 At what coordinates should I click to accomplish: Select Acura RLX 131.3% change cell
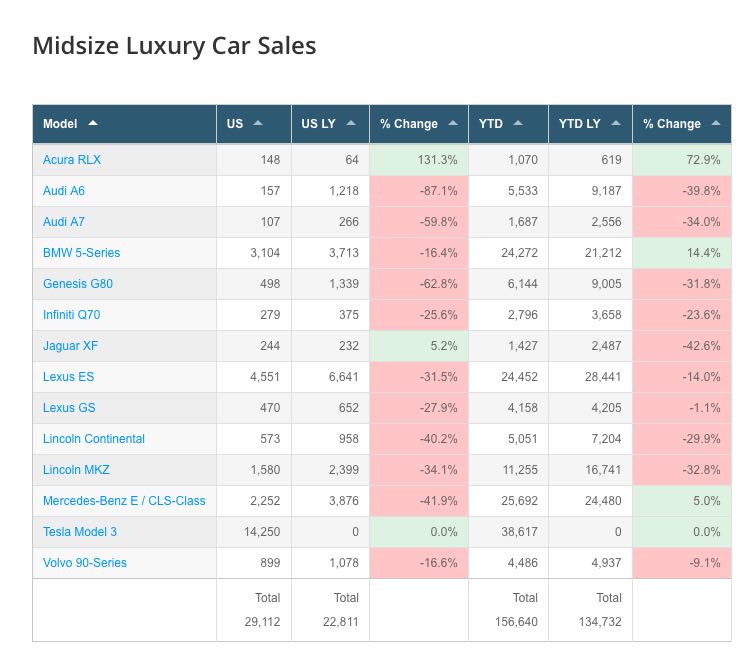tap(419, 160)
